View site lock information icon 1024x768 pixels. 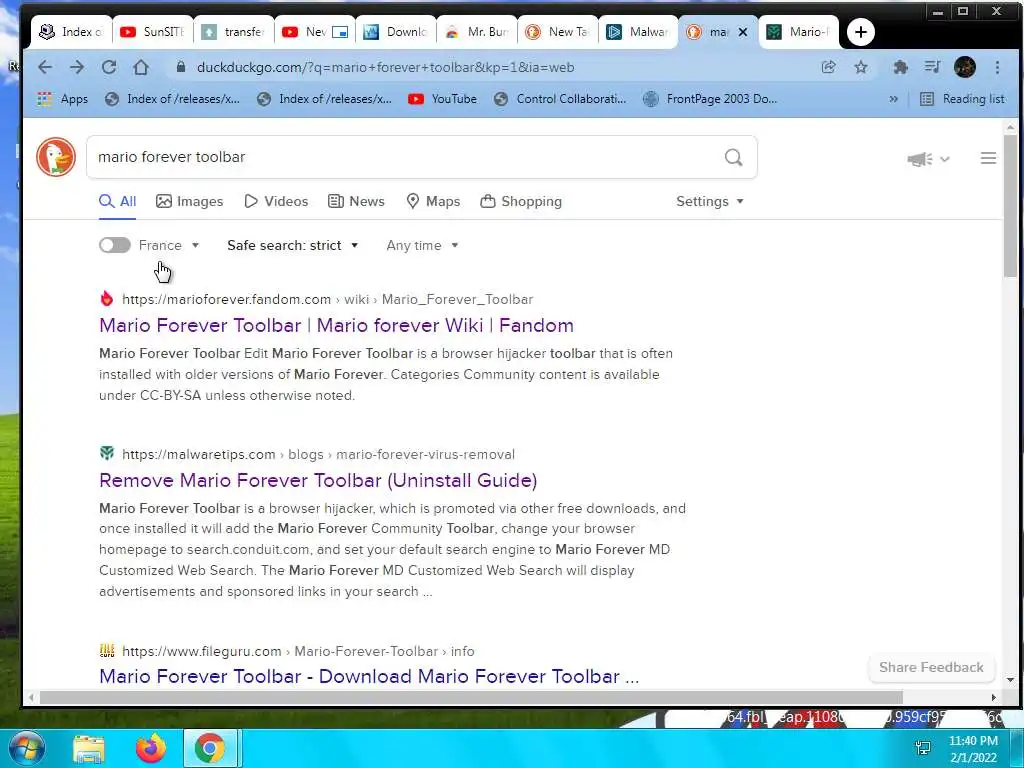182,67
